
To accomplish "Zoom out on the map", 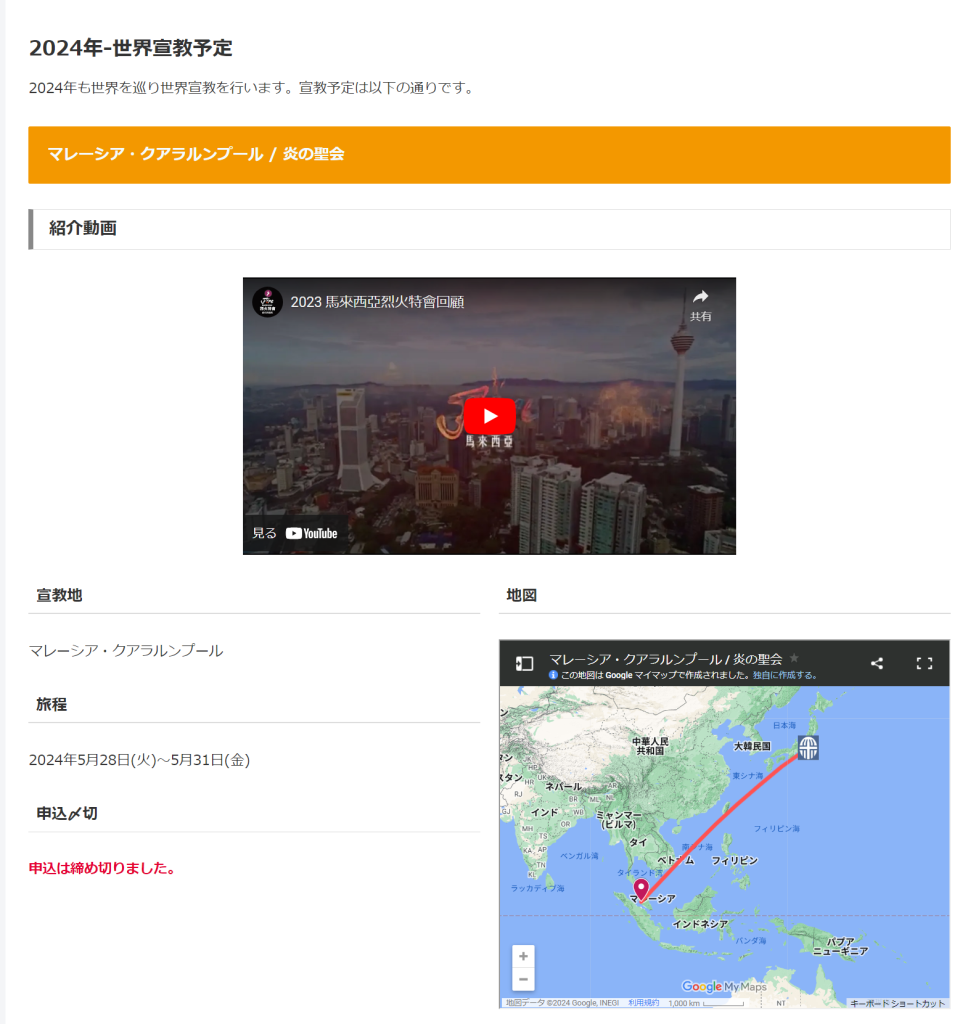I will point(523,979).
